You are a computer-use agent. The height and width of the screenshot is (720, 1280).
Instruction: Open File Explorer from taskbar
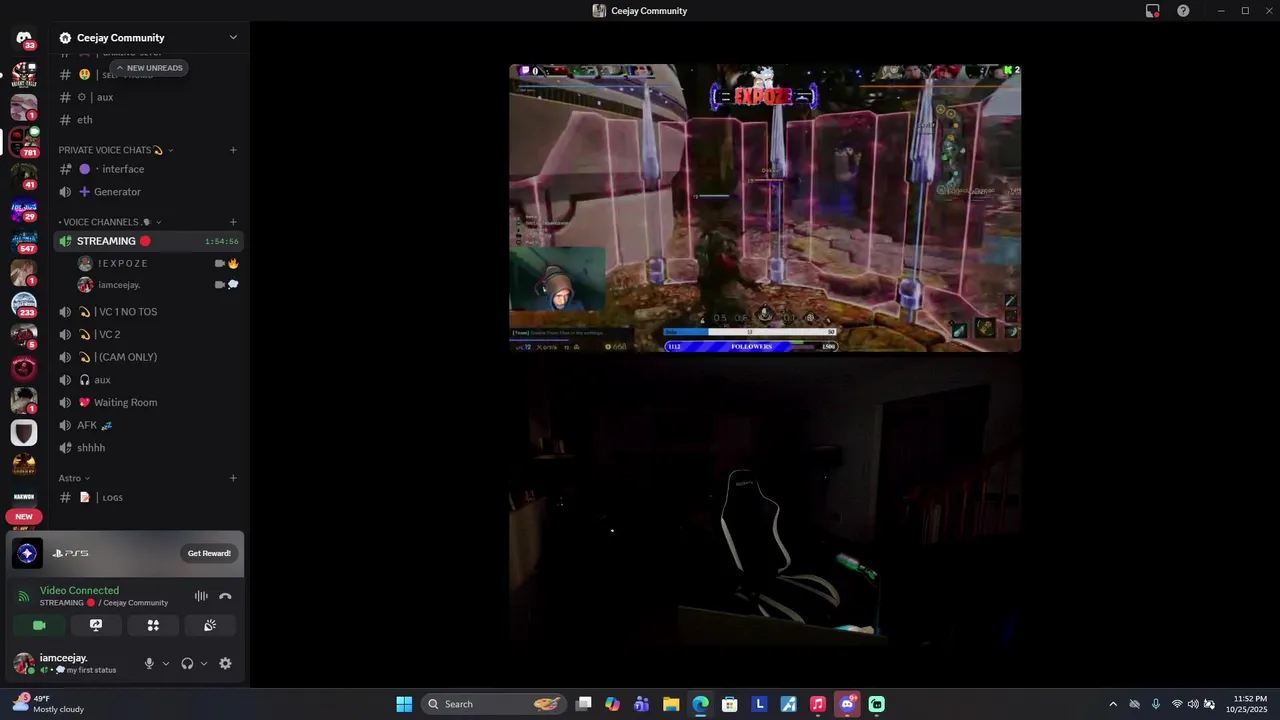[x=671, y=704]
